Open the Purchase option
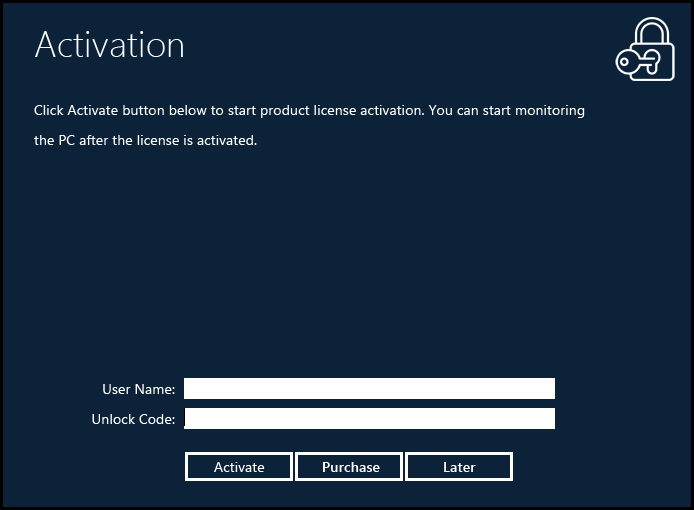The image size is (694, 510). (x=349, y=467)
